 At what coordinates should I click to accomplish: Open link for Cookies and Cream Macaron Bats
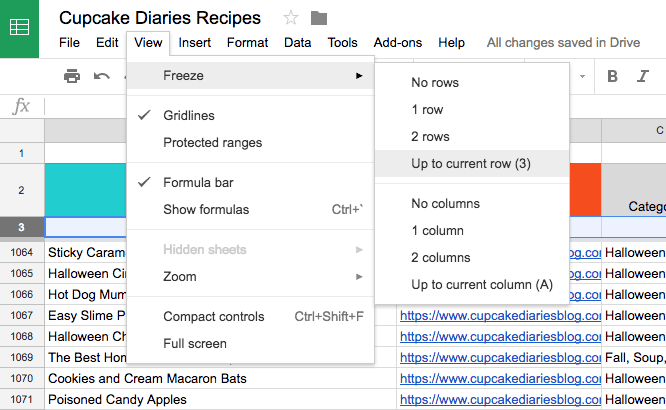pos(500,379)
